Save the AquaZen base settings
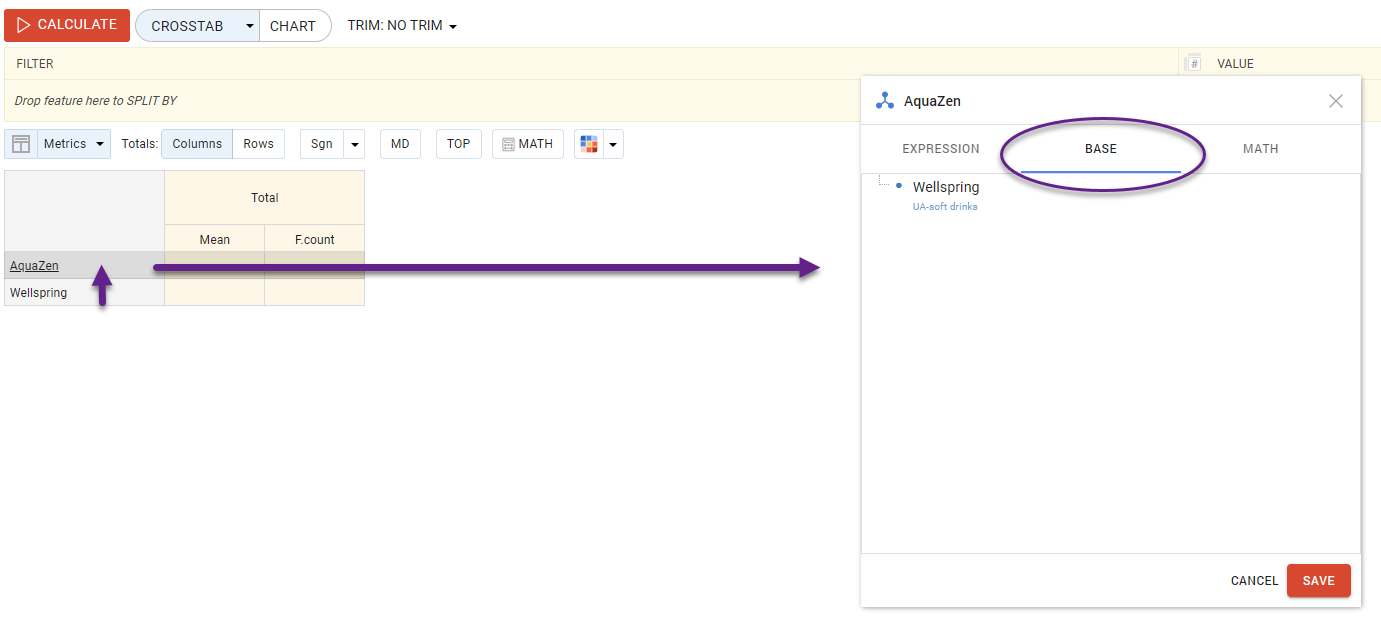Viewport: 1381px width, 630px height. tap(1318, 581)
